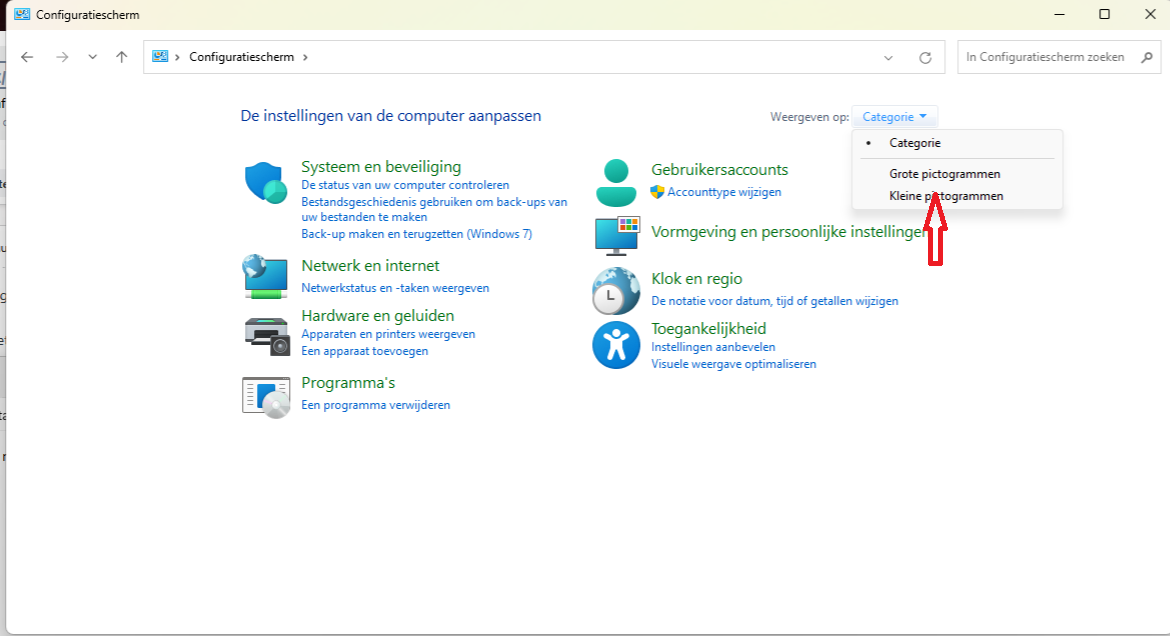This screenshot has width=1170, height=636.
Task: Go up one folder level
Action: 122,57
